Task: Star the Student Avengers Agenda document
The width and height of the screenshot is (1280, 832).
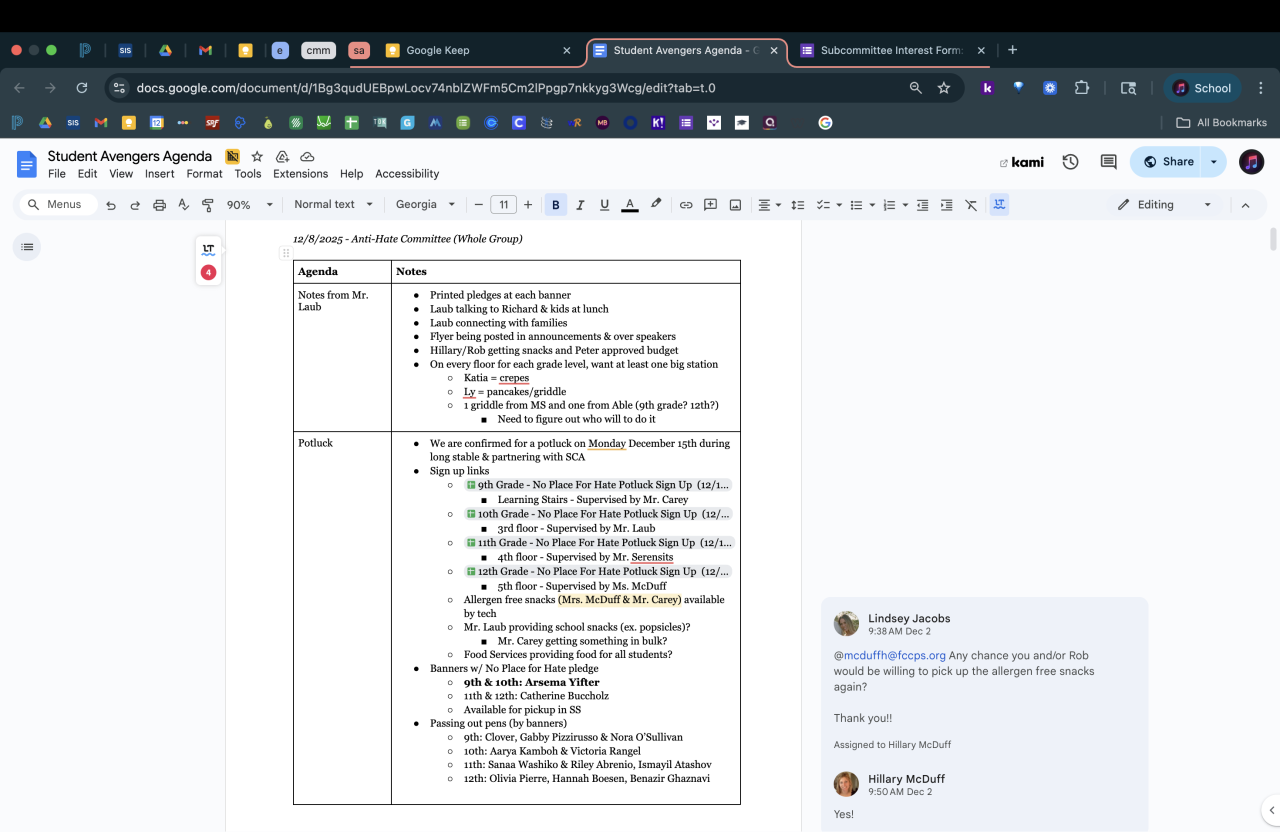Action: tap(257, 157)
